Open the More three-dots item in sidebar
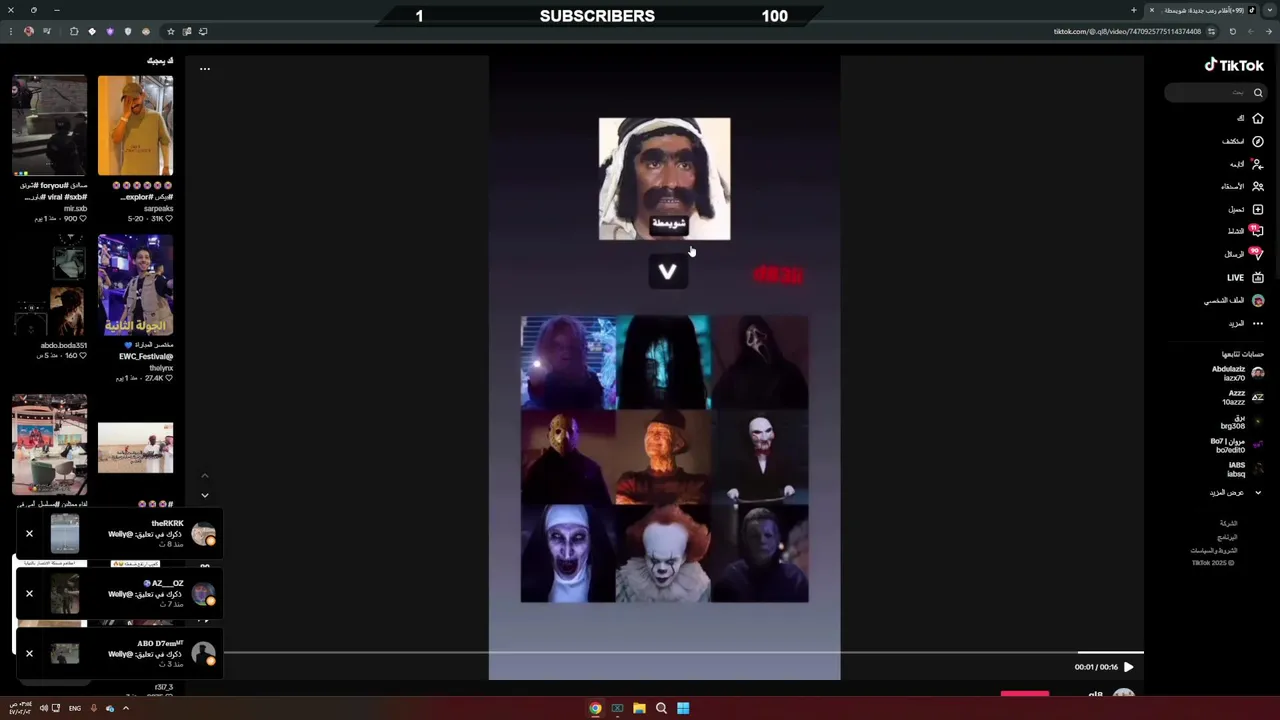This screenshot has height=720, width=1280. (1258, 323)
